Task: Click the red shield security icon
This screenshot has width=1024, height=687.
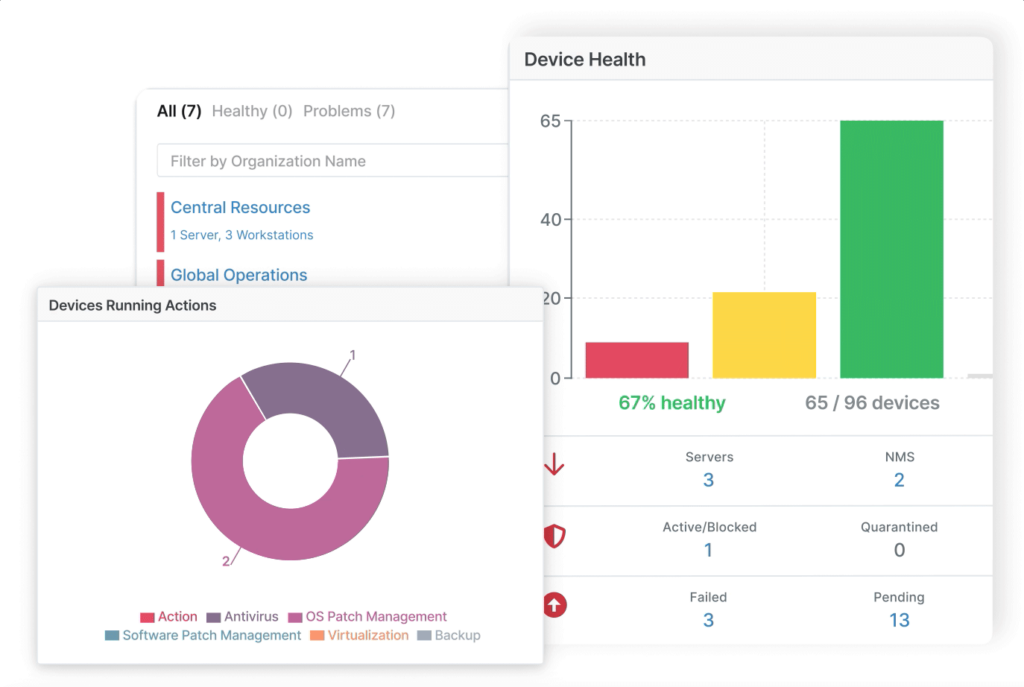Action: [554, 537]
